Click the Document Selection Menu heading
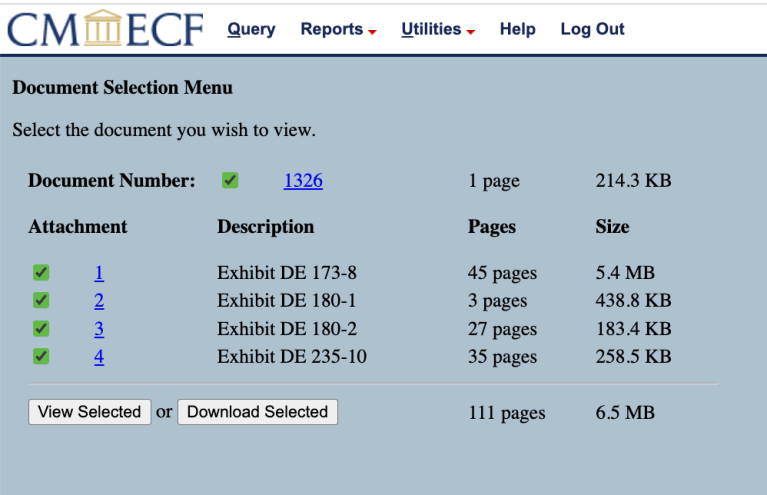Viewport: 767px width, 495px height. [x=122, y=88]
